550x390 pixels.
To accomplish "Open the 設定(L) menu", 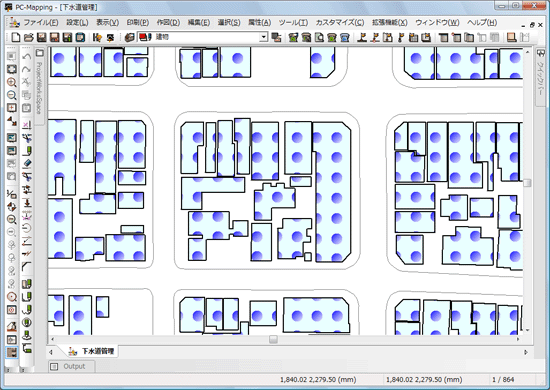I will point(77,22).
